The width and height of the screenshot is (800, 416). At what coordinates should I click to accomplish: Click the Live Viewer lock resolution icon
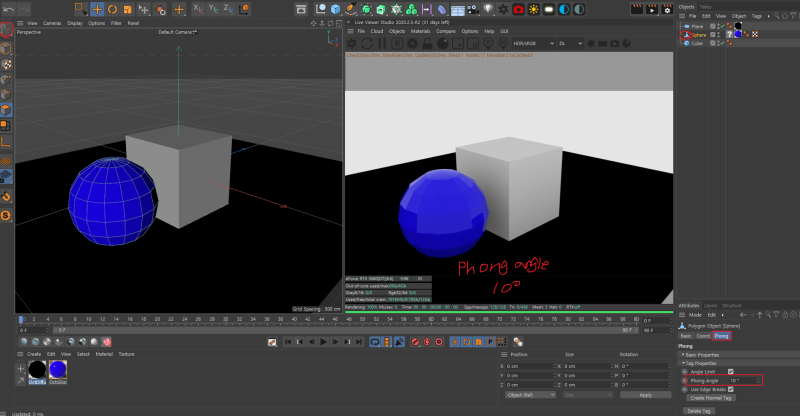427,44
